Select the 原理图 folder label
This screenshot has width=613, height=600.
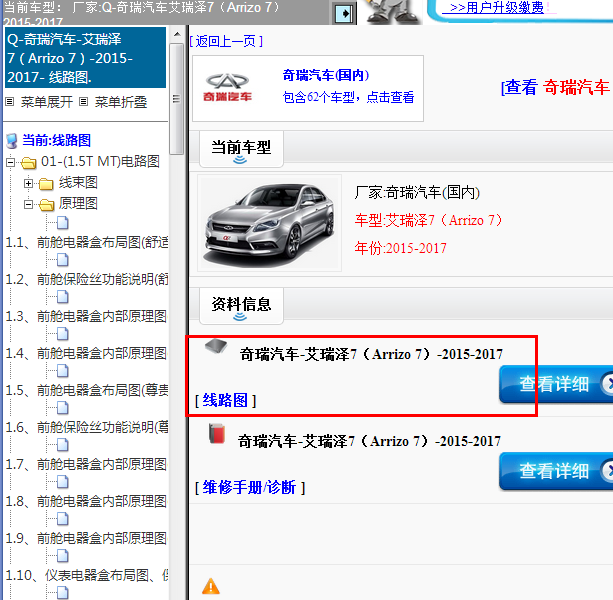78,203
